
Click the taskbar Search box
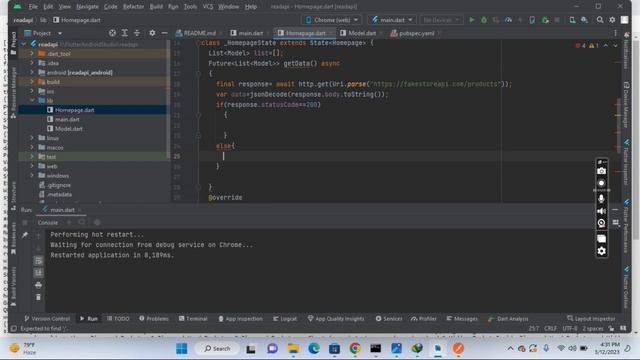[218, 349]
